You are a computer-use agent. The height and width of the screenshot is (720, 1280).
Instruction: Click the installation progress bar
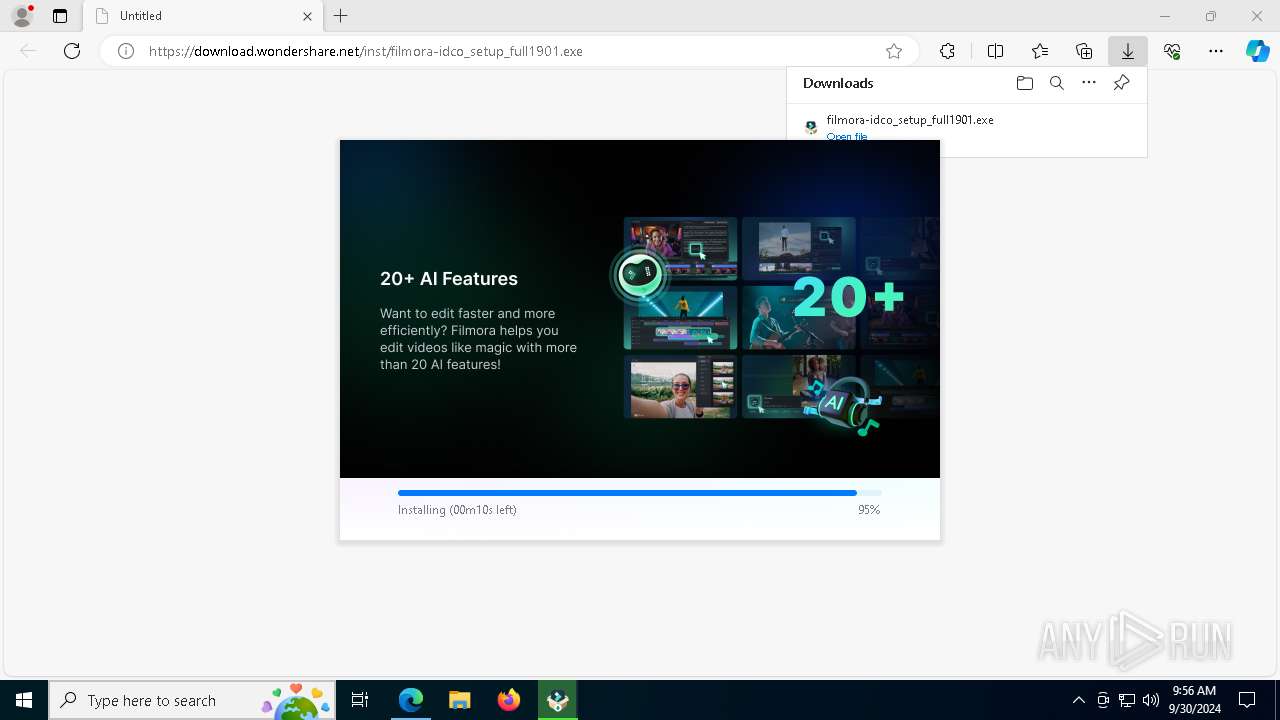point(639,493)
